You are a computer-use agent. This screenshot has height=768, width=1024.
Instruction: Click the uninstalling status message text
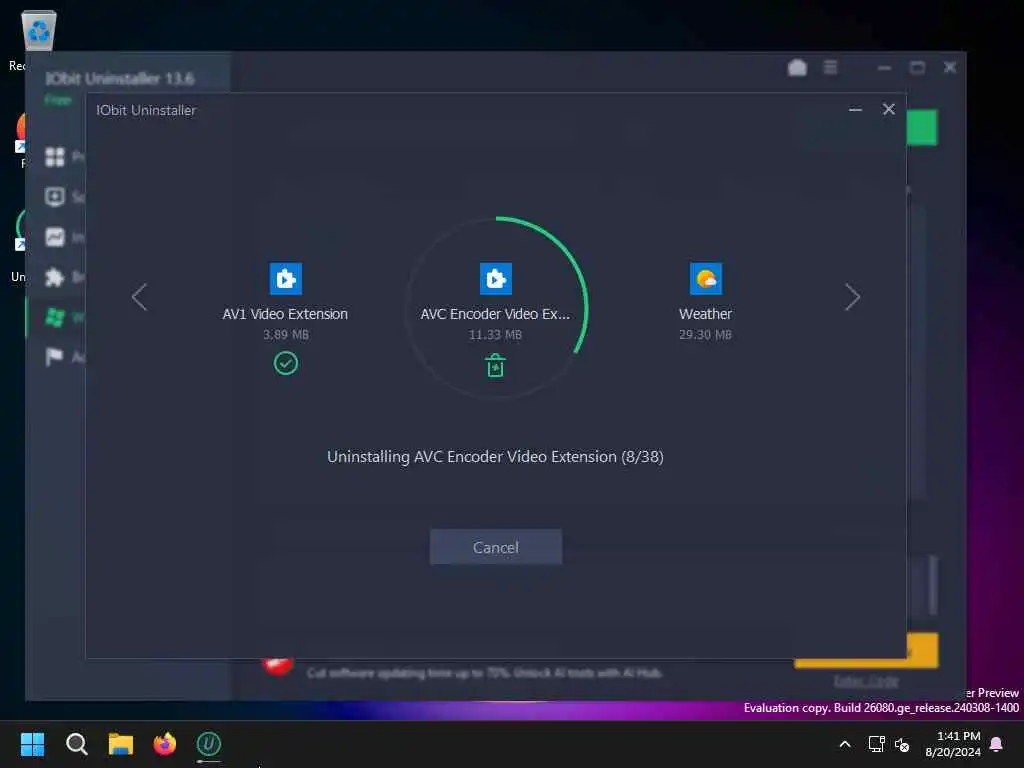(496, 456)
